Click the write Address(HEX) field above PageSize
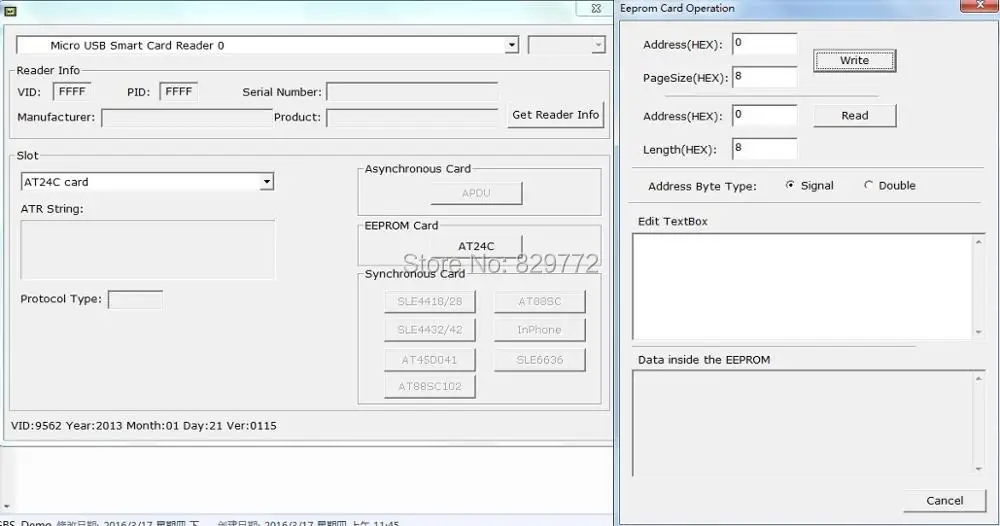This screenshot has width=1000, height=526. (765, 43)
